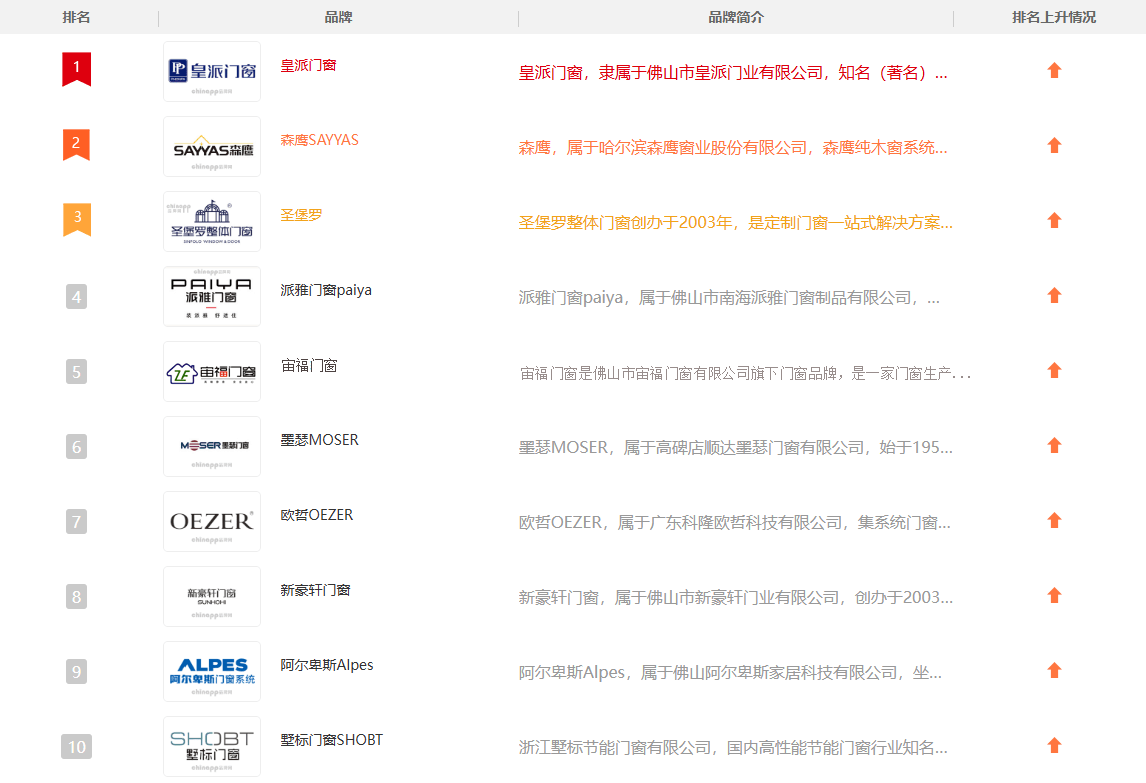1146x783 pixels.
Task: Open the 阿尔卑斯Alpes brand name link
Action: 327,665
